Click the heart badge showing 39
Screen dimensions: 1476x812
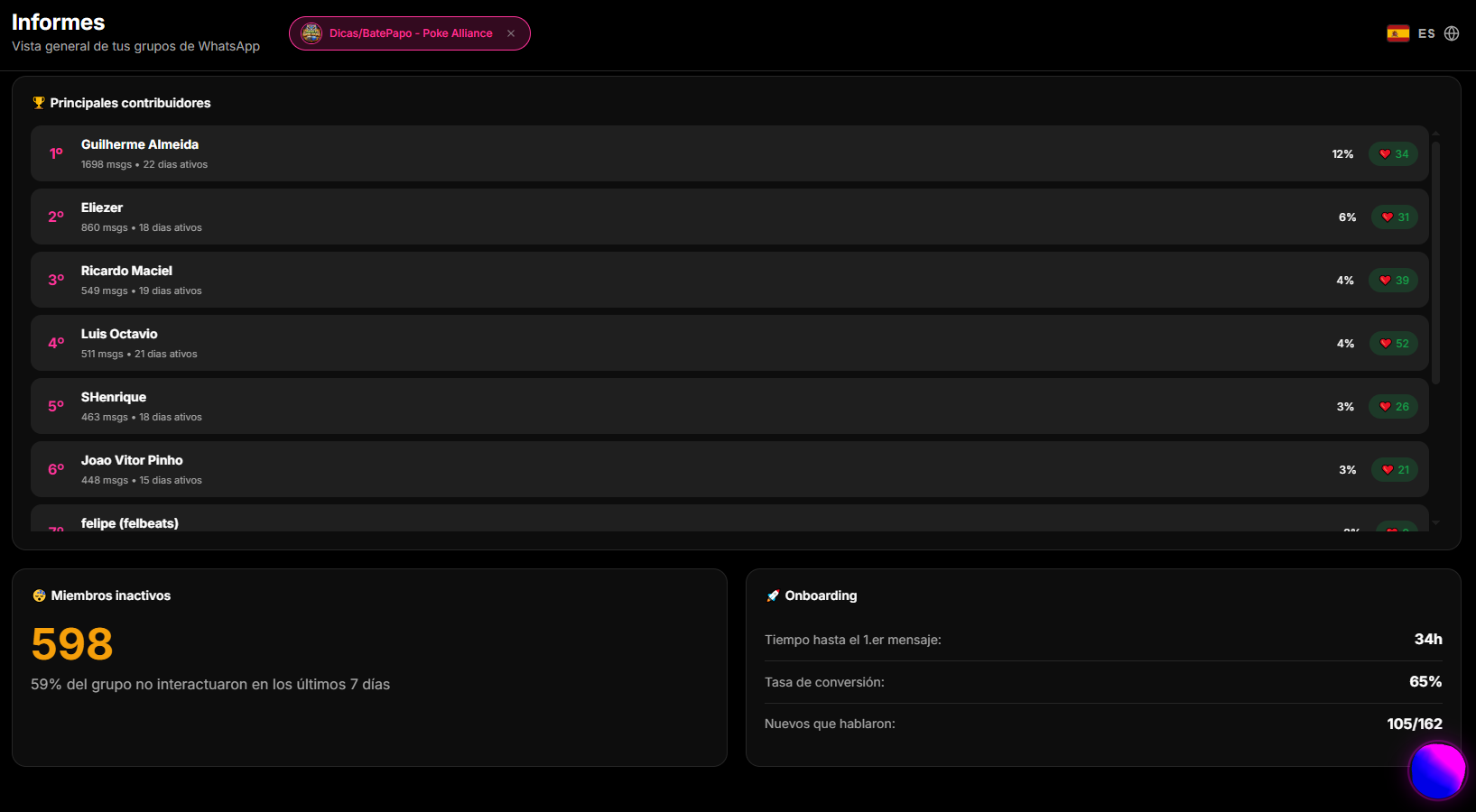(1393, 281)
